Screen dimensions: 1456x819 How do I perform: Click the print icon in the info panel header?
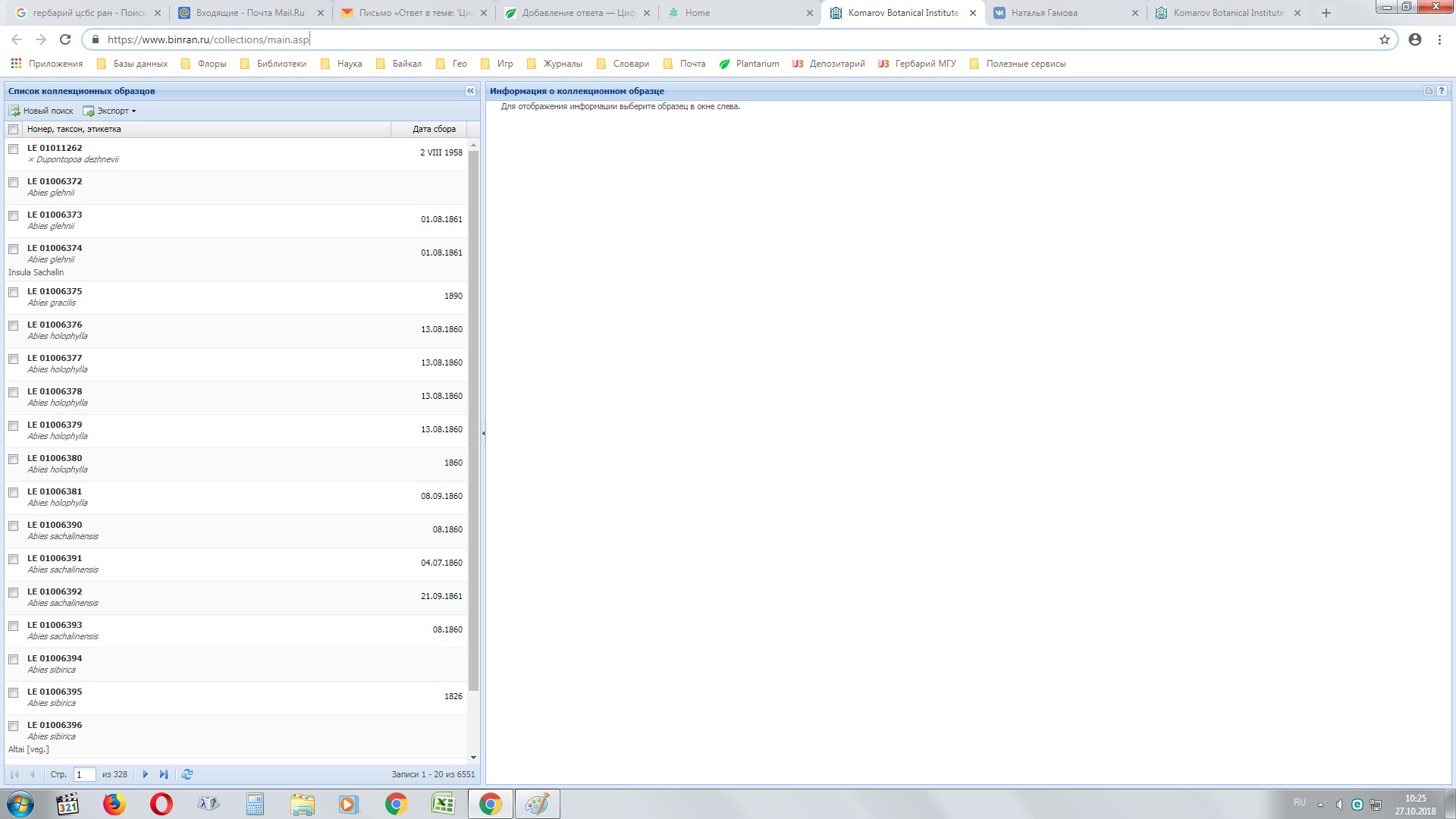pyautogui.click(x=1429, y=91)
